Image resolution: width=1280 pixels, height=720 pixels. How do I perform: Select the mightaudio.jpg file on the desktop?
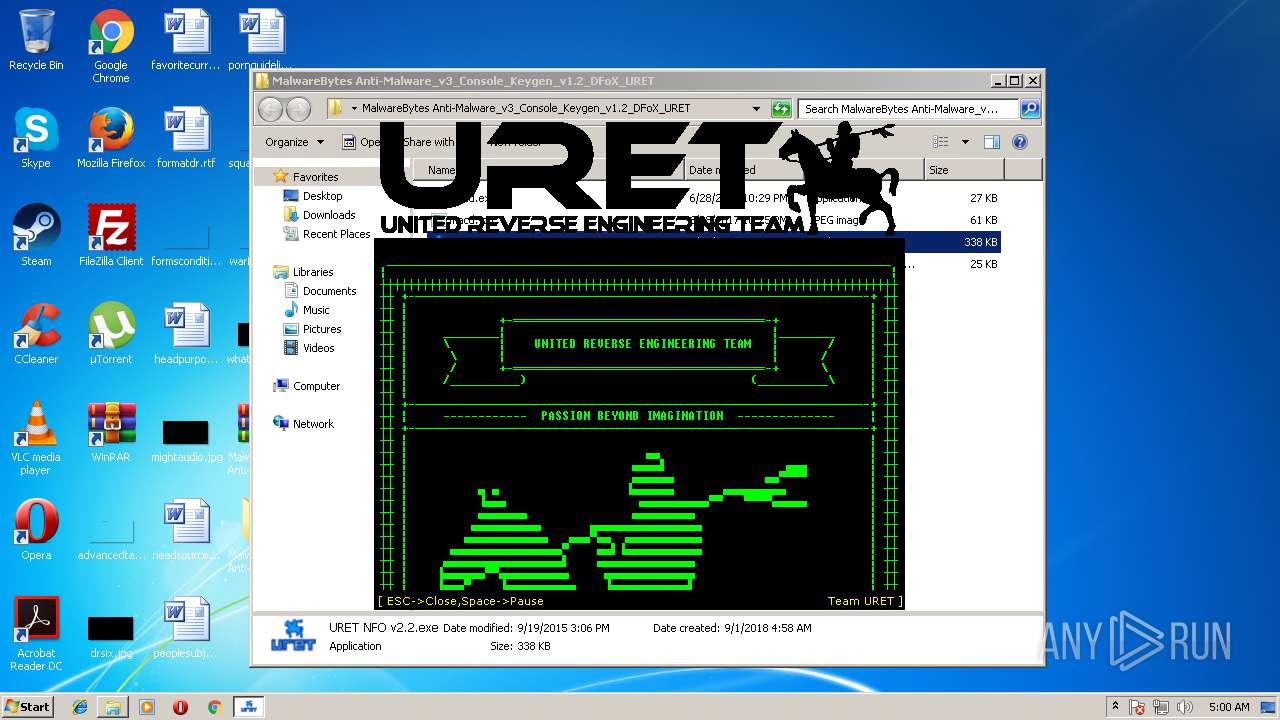[186, 440]
